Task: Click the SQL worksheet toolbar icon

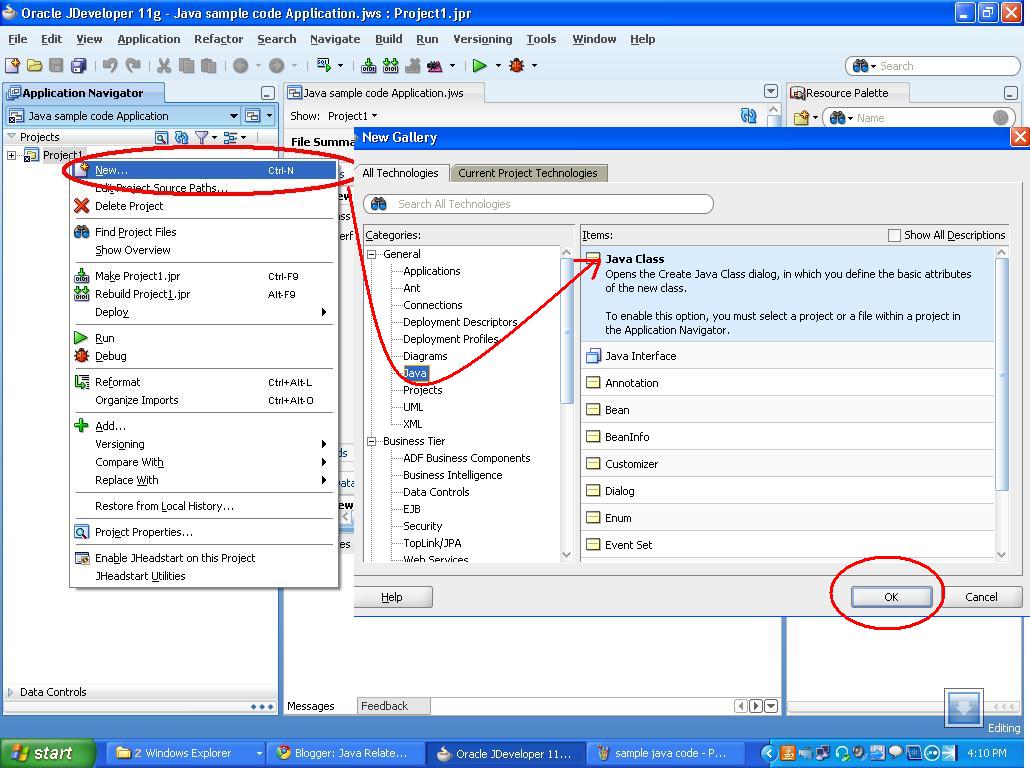Action: click(x=324, y=64)
